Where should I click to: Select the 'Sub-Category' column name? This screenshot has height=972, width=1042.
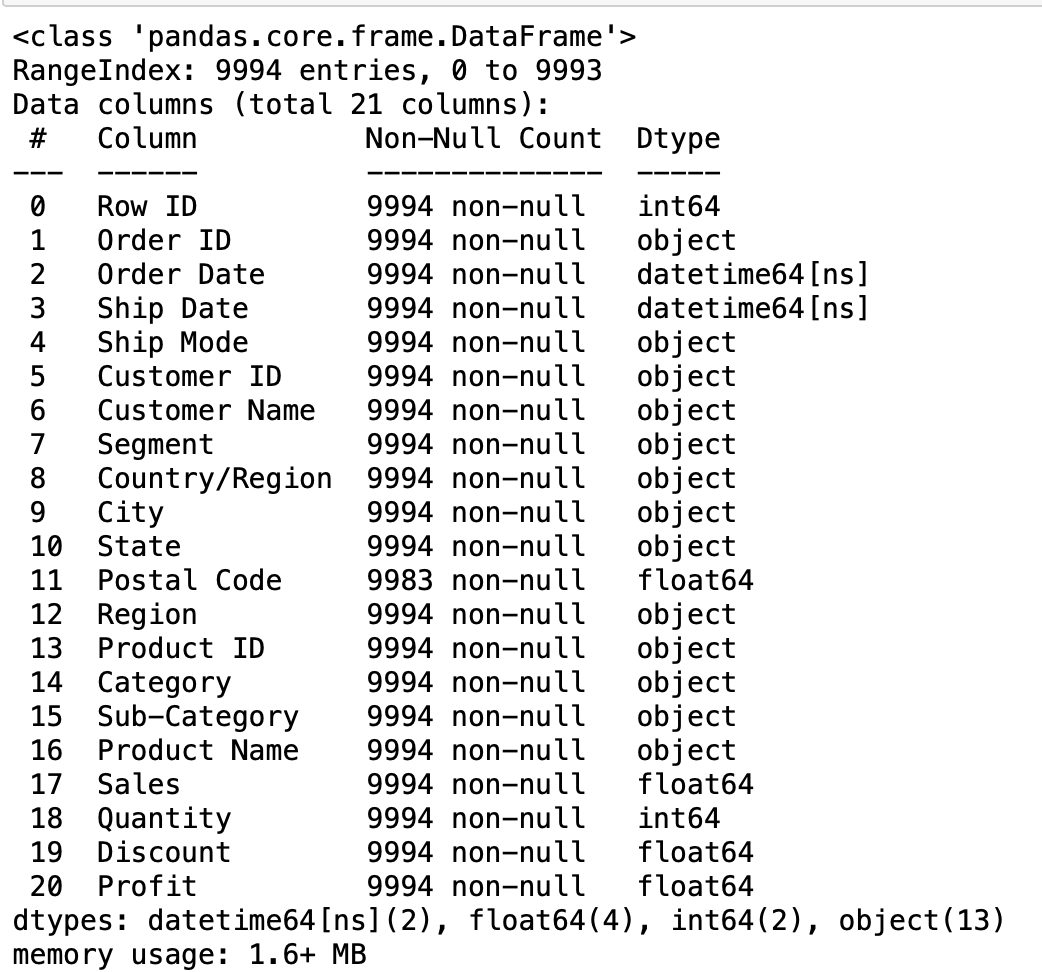[198, 716]
